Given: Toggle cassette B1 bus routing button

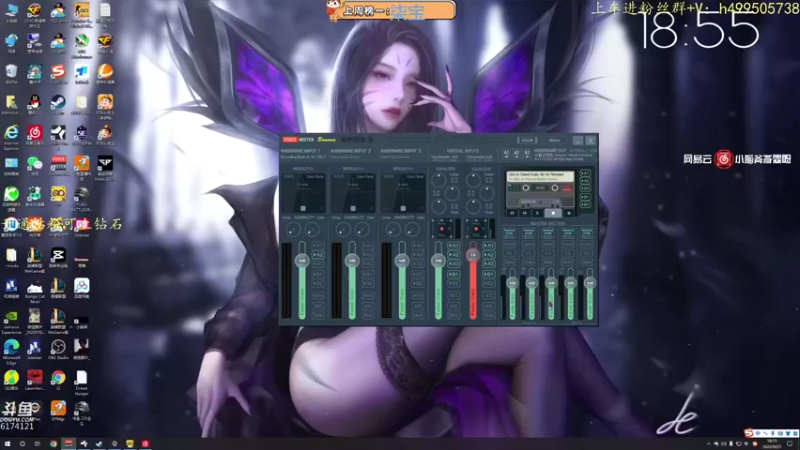Looking at the screenshot, I should tap(585, 197).
